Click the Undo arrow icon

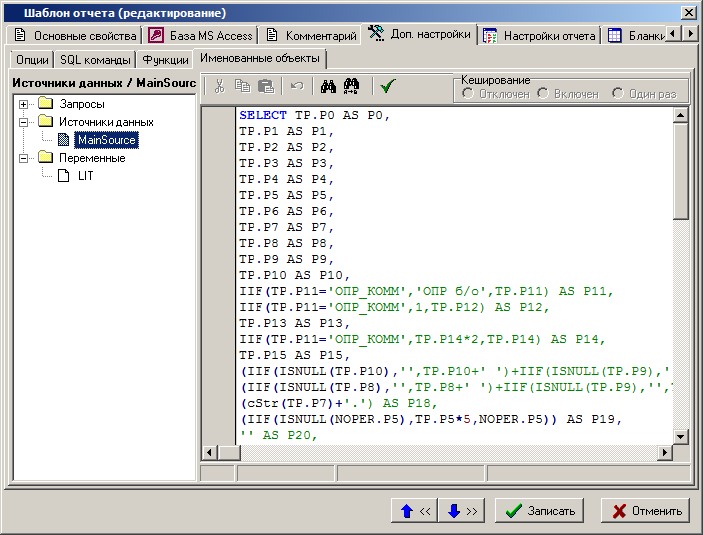click(296, 87)
